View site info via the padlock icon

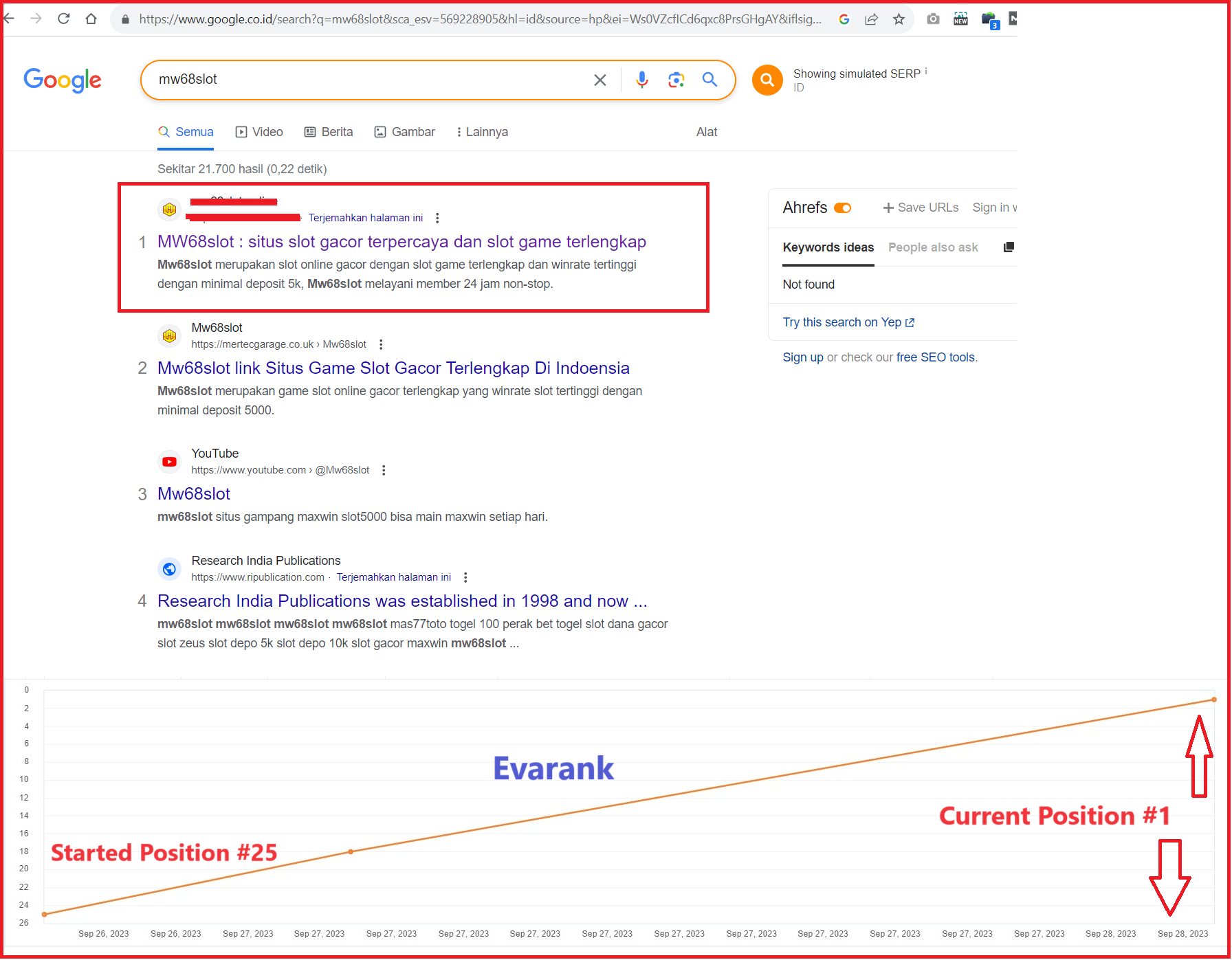[x=125, y=20]
